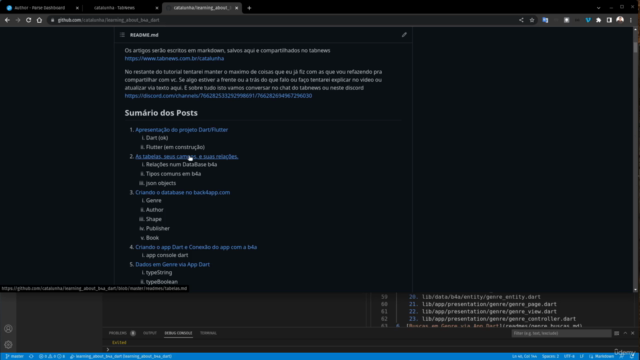Open the tabnews.com.br/catalunha link

[174, 58]
